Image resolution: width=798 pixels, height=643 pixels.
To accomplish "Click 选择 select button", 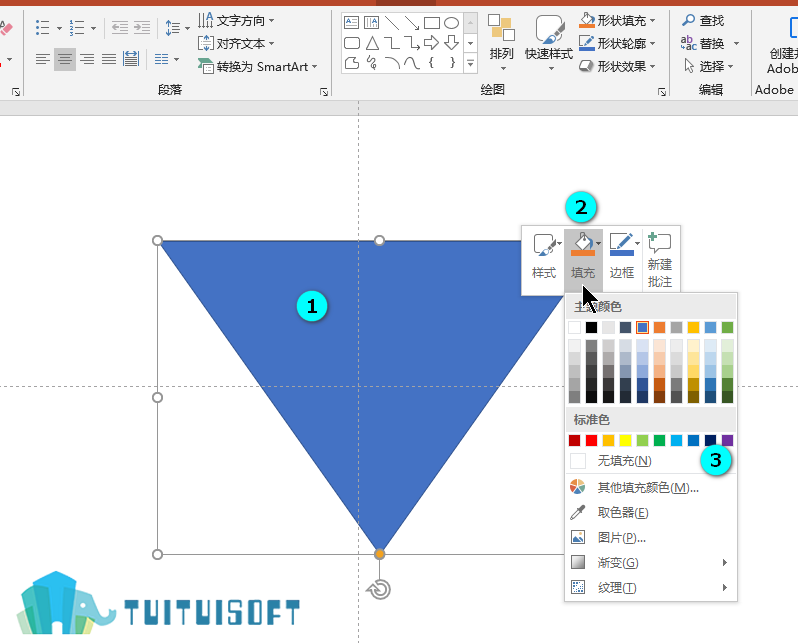I will pos(708,67).
